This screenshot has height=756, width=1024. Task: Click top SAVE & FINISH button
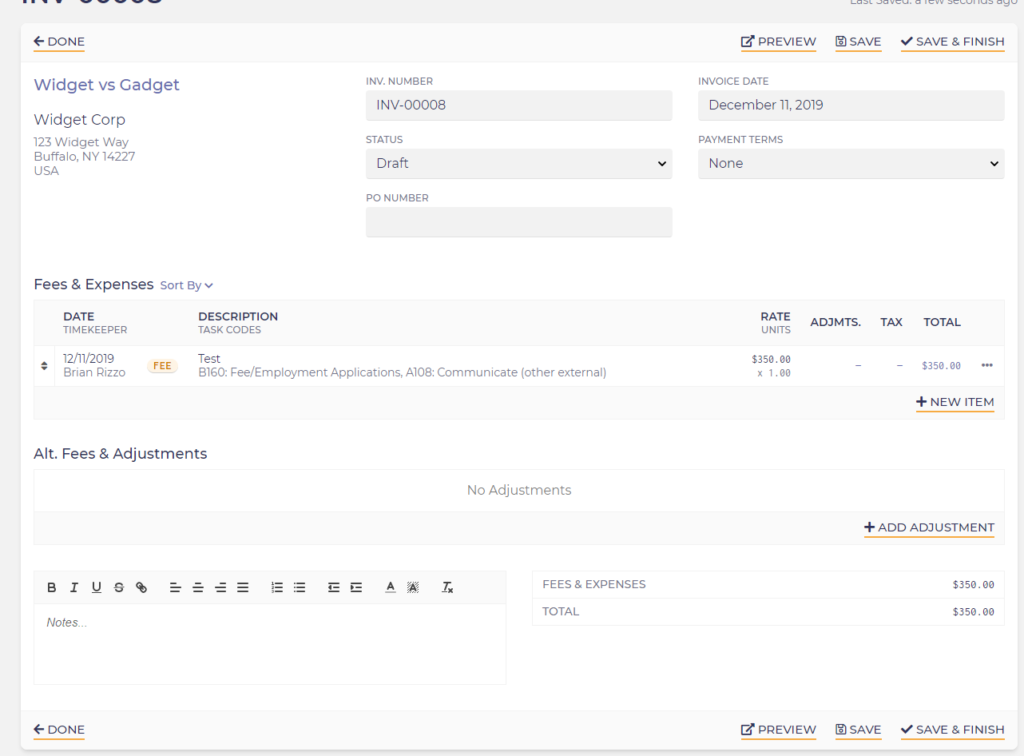point(952,42)
